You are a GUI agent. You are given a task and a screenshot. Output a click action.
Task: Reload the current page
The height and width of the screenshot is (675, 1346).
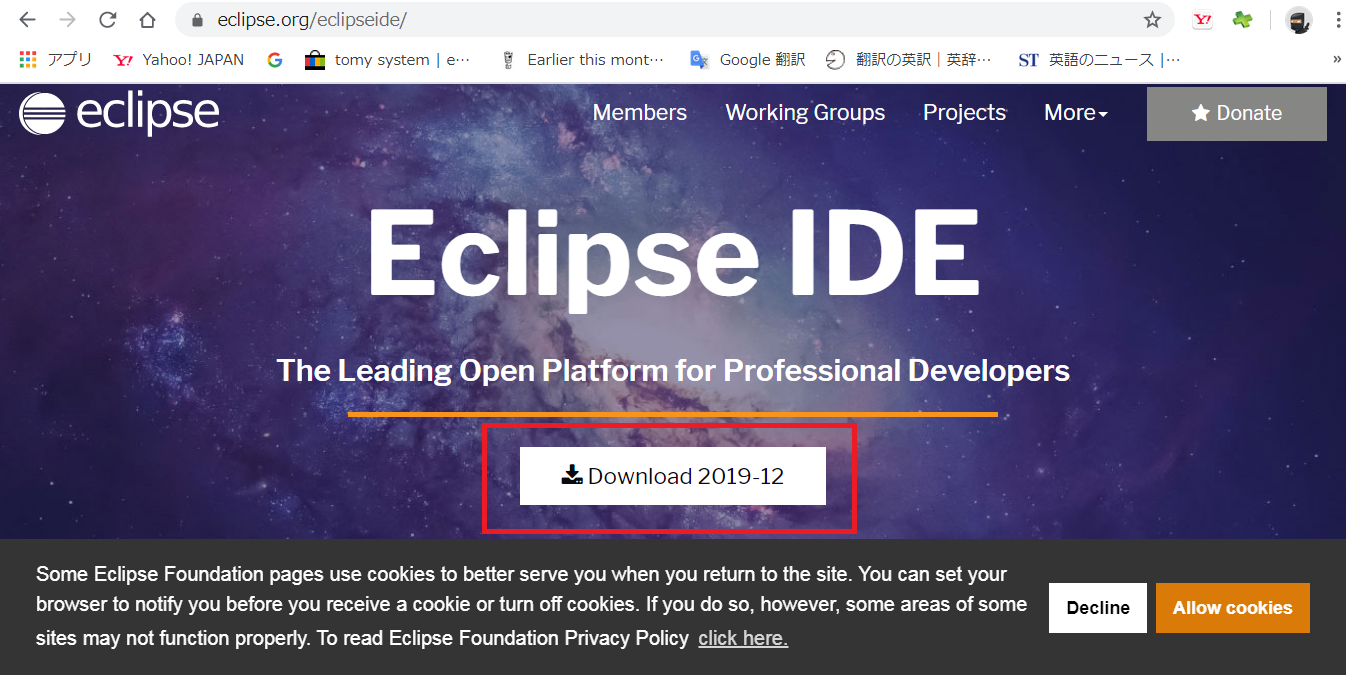tap(105, 19)
